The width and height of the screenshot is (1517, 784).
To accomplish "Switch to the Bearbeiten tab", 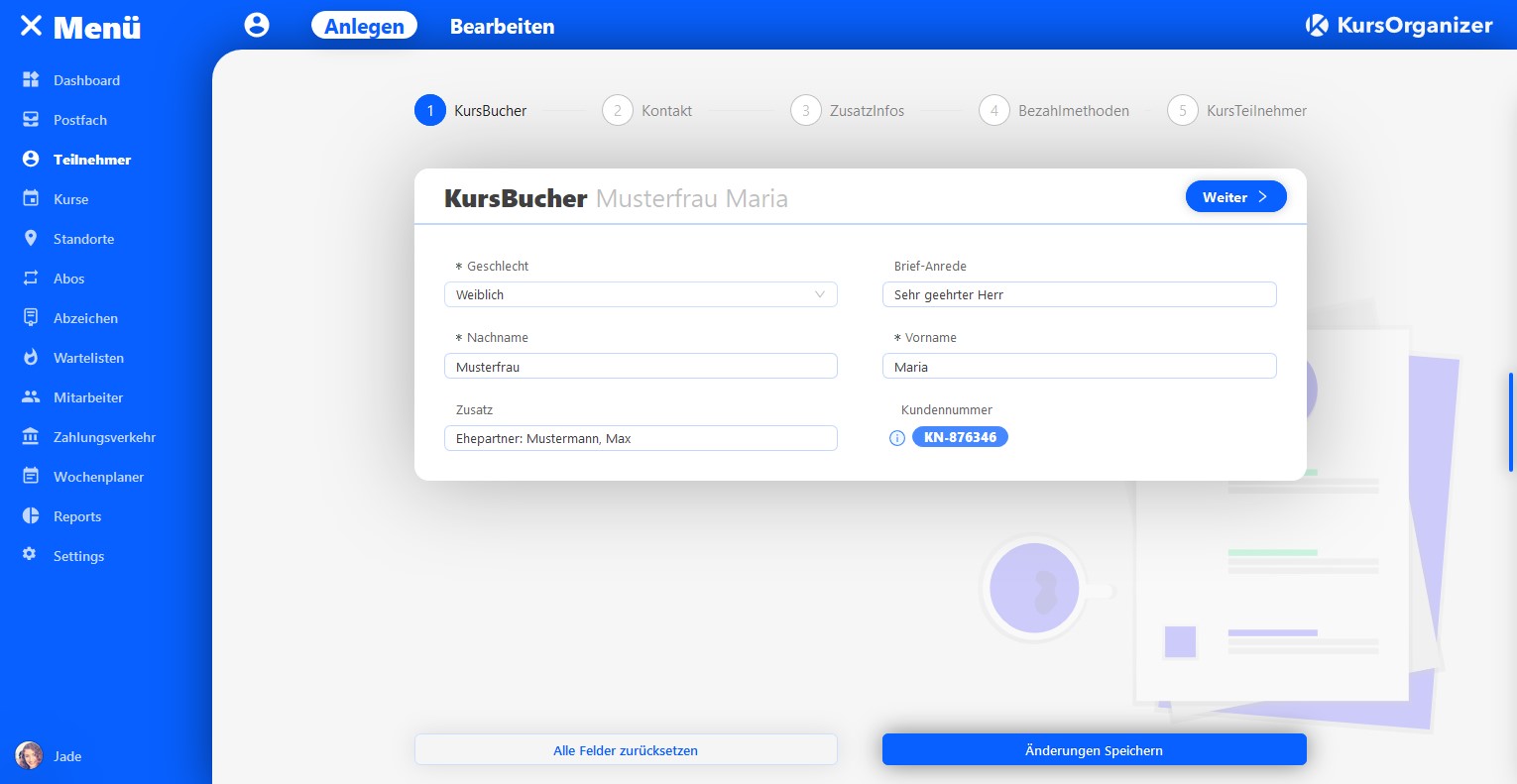I will pos(502,27).
